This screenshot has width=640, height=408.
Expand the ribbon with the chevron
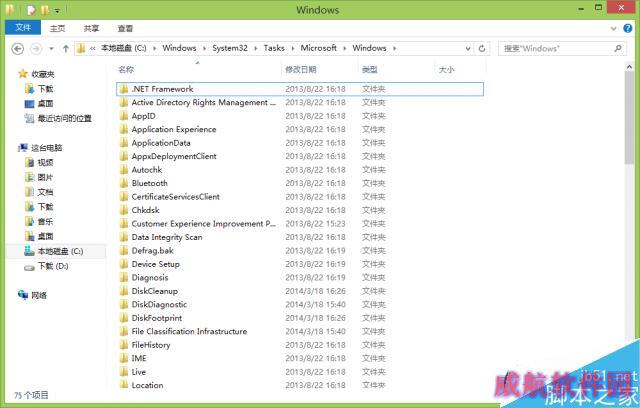(x=613, y=29)
